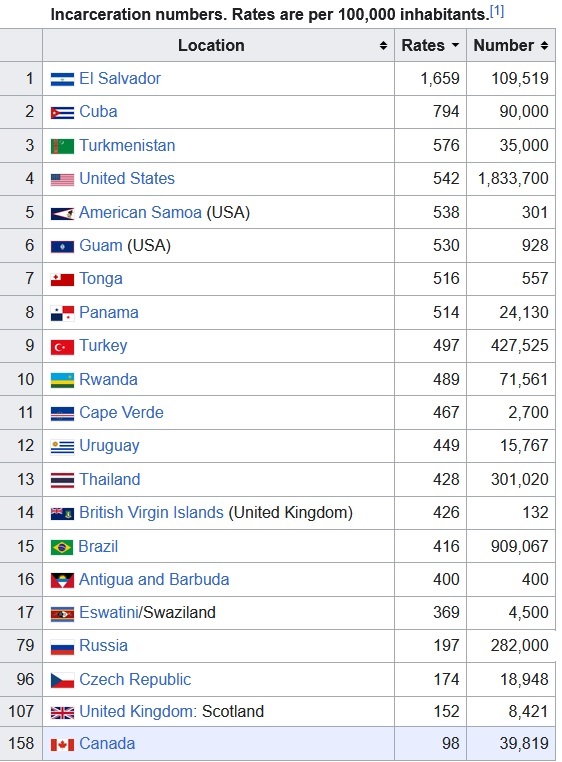Open the United States link
Screen dimensions: 562x762
pyautogui.click(x=127, y=178)
